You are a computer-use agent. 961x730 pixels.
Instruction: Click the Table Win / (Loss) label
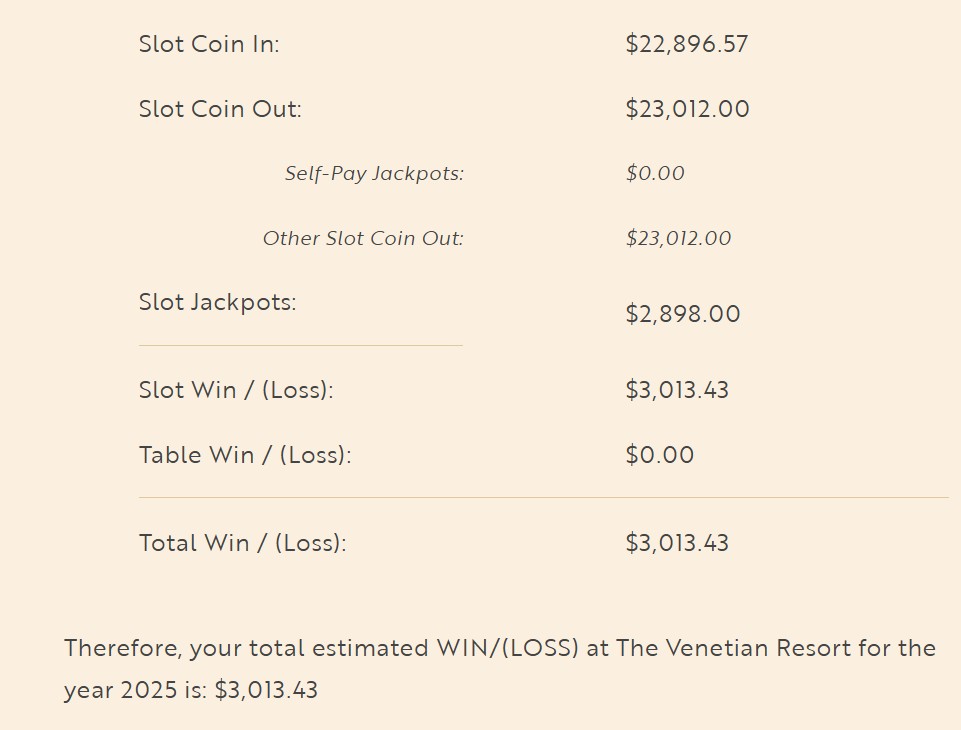tap(245, 455)
